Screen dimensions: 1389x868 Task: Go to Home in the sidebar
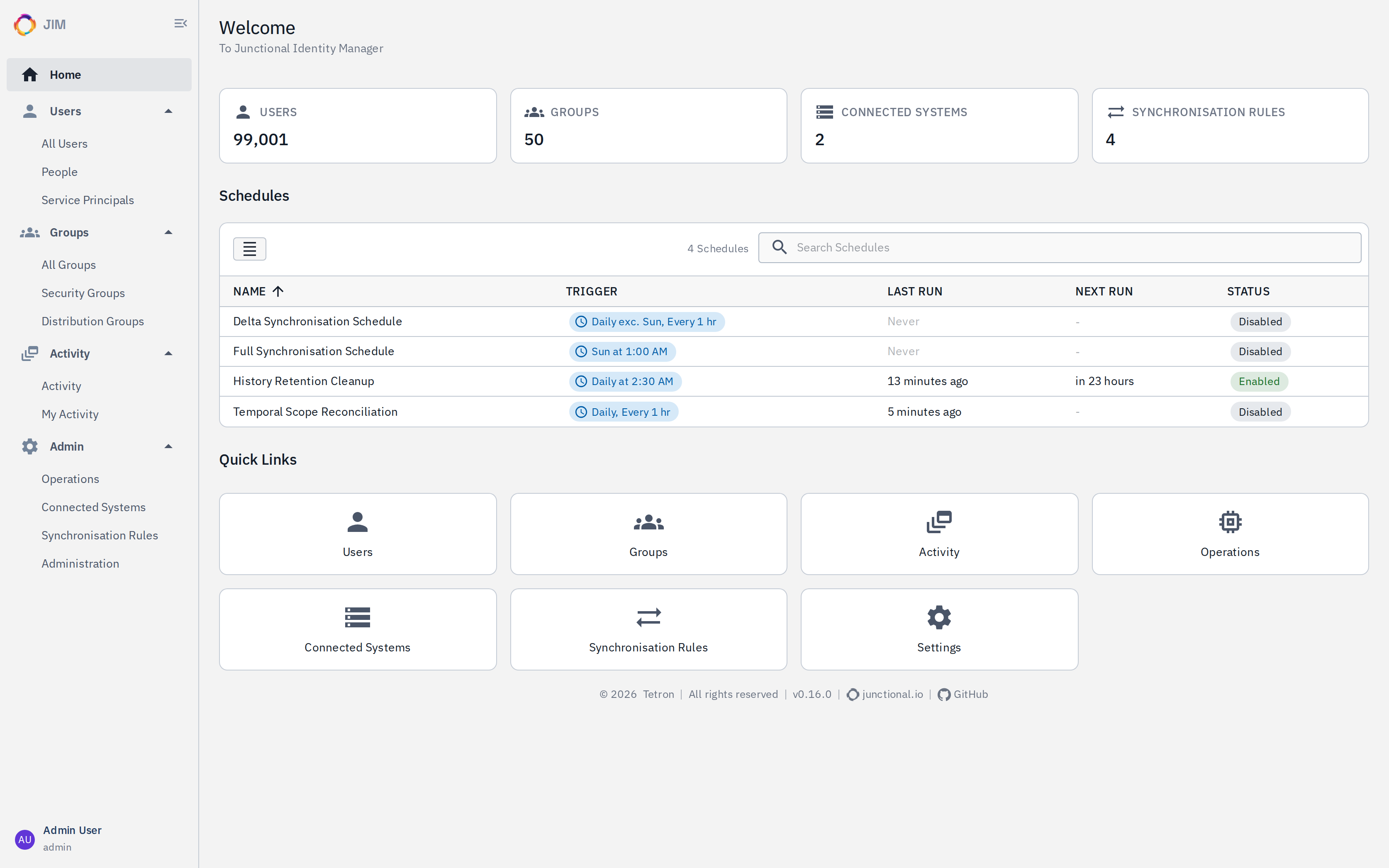coord(99,75)
